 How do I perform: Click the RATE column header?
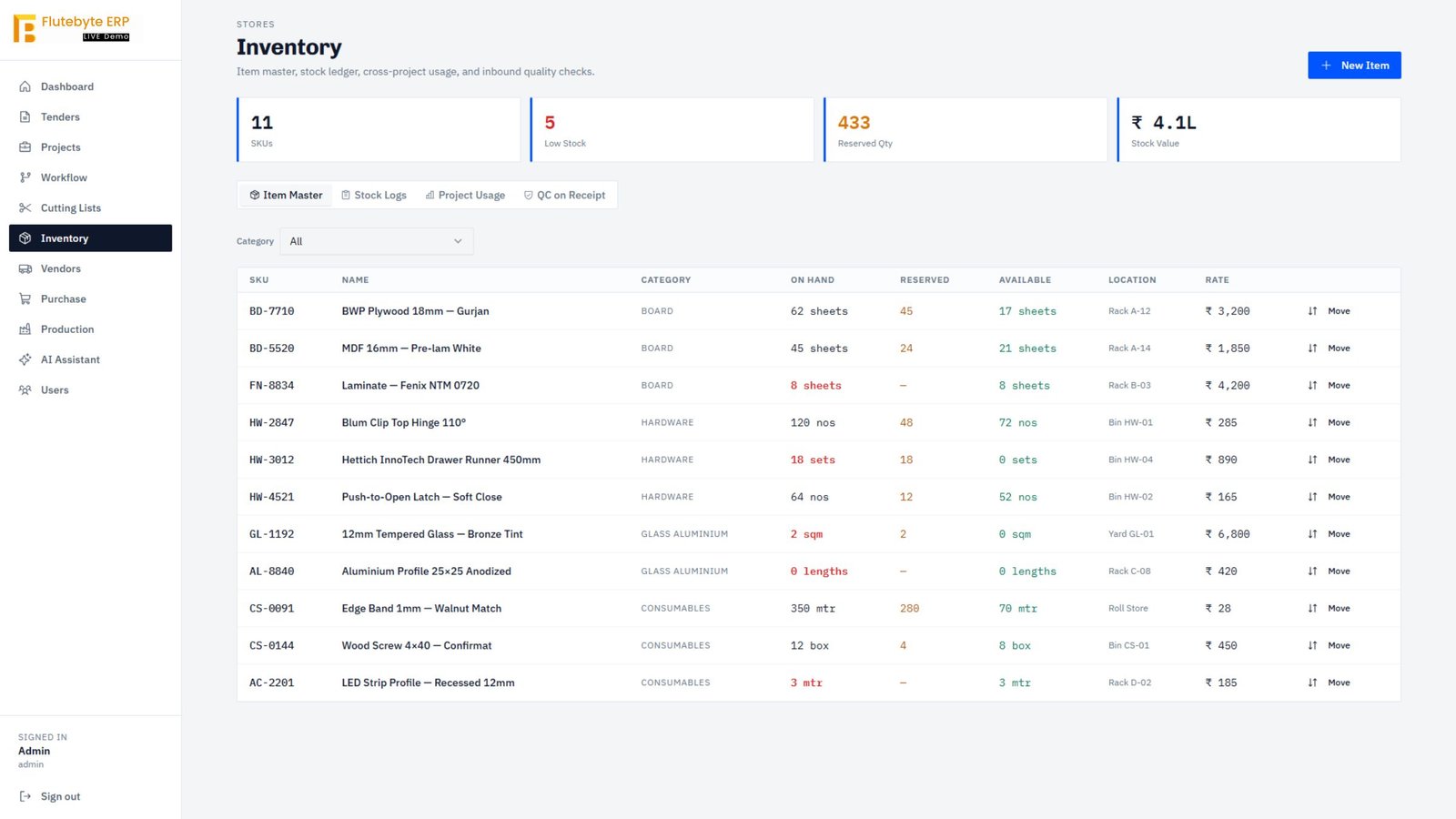coord(1217,280)
